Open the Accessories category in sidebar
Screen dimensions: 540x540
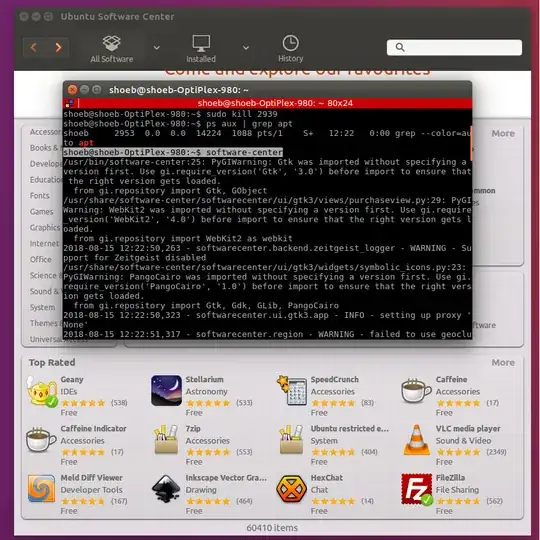point(46,132)
